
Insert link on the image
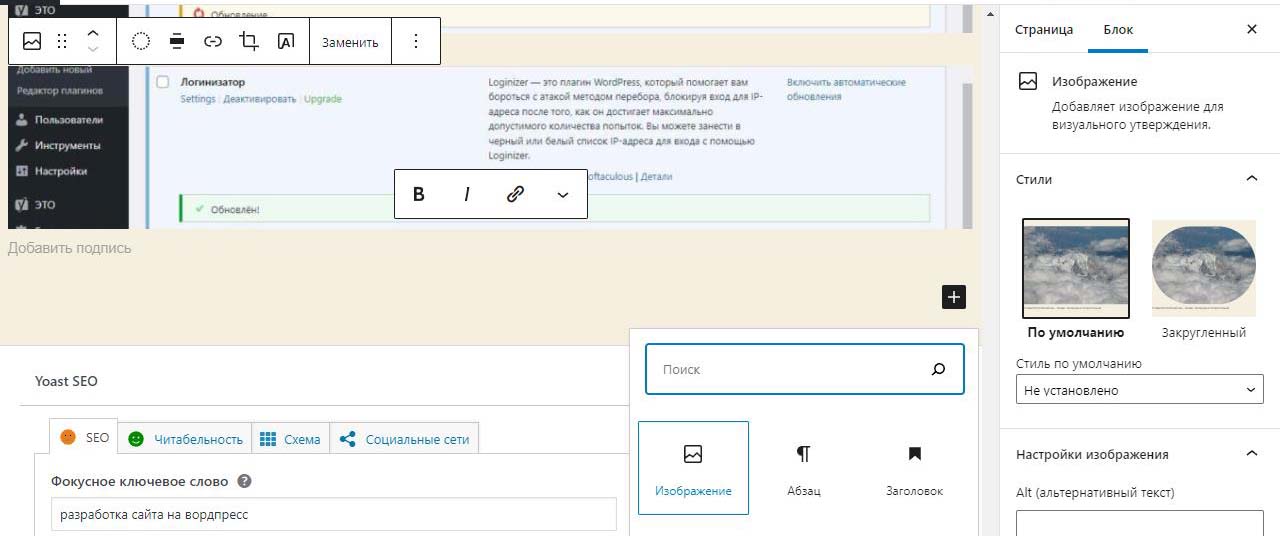tap(213, 41)
